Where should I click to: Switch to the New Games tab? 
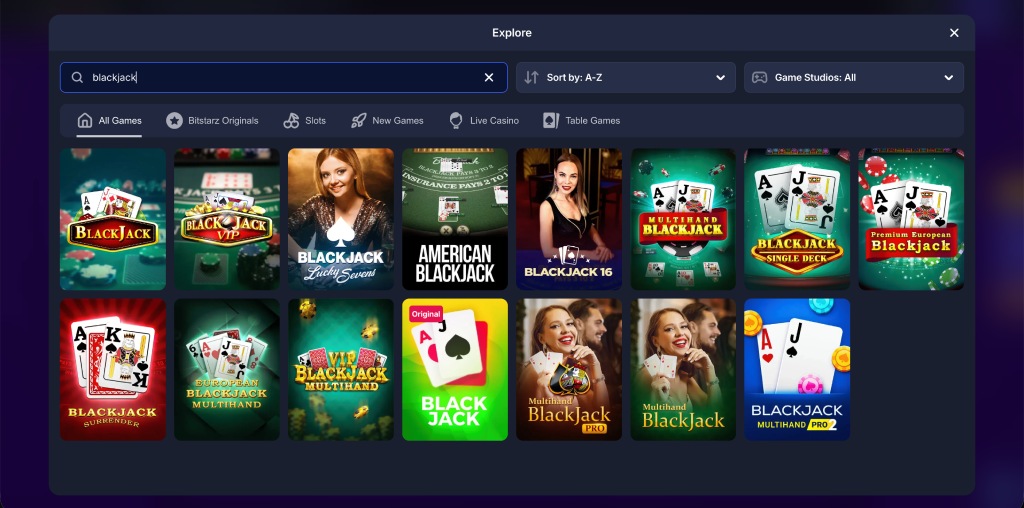pyautogui.click(x=387, y=121)
